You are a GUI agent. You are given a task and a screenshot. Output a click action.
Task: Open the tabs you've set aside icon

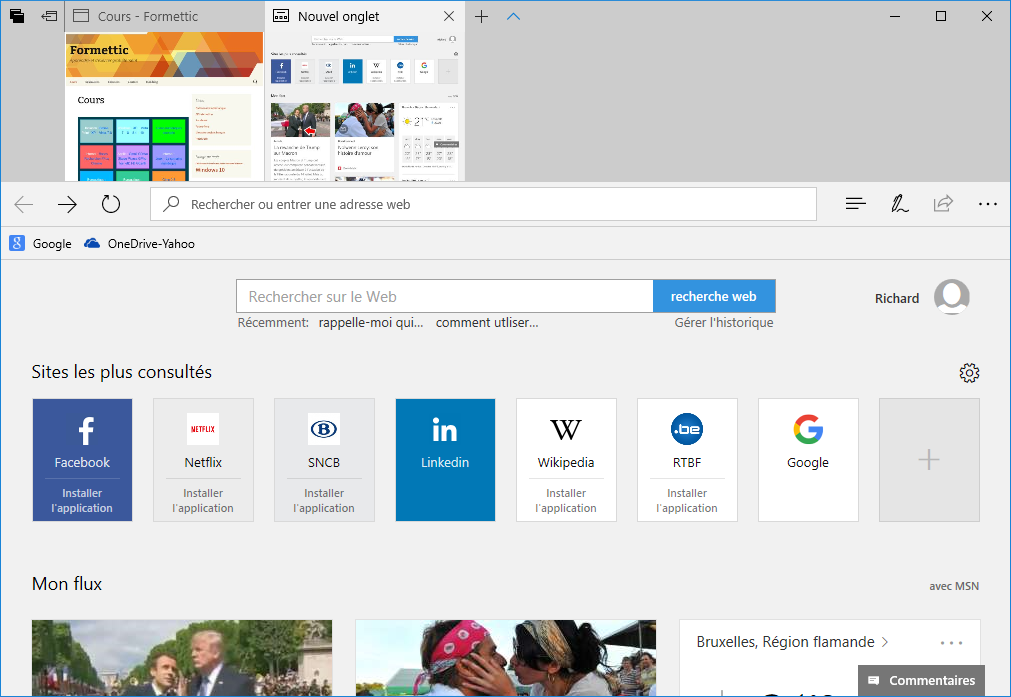pyautogui.click(x=17, y=16)
